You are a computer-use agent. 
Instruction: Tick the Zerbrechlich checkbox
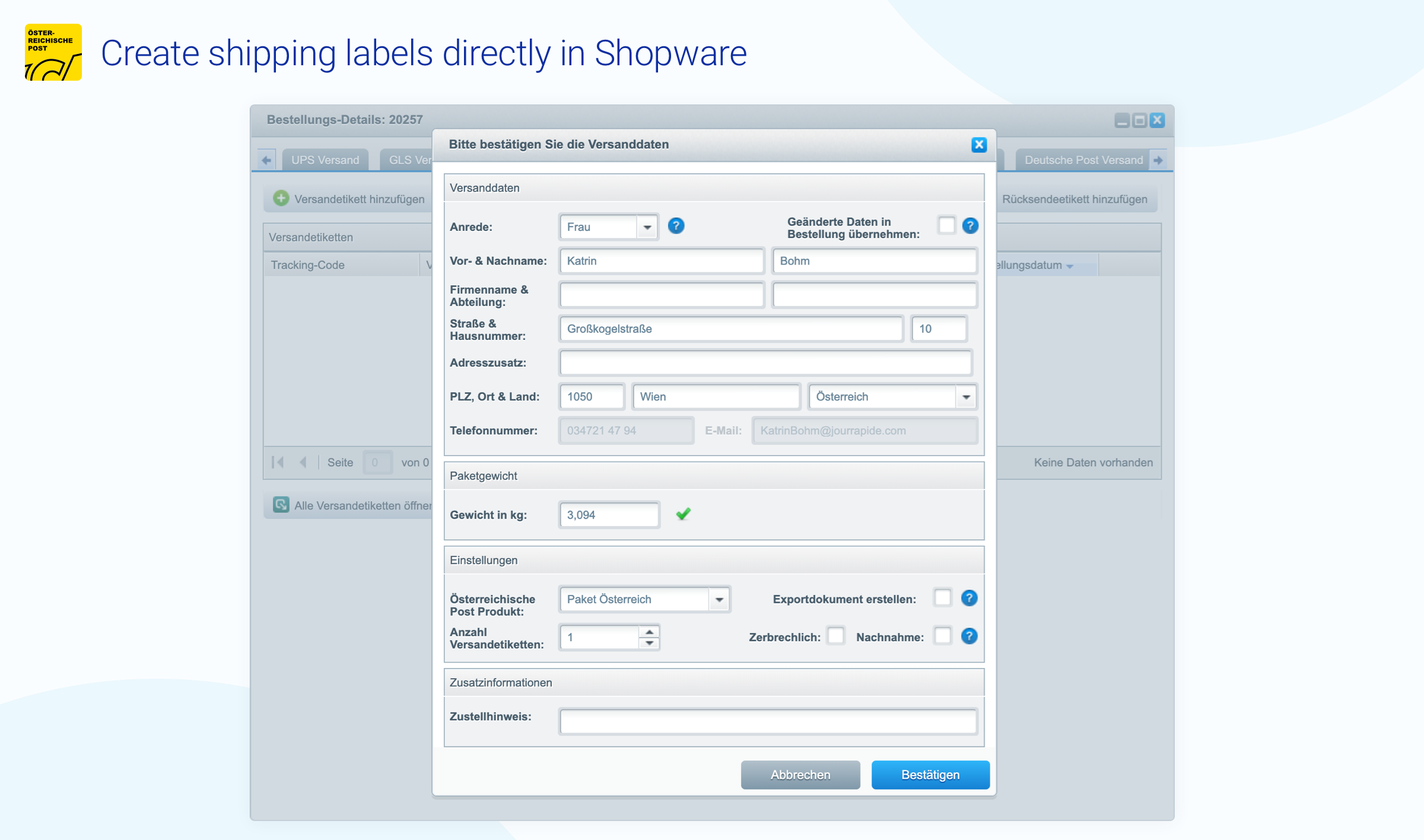pos(835,636)
